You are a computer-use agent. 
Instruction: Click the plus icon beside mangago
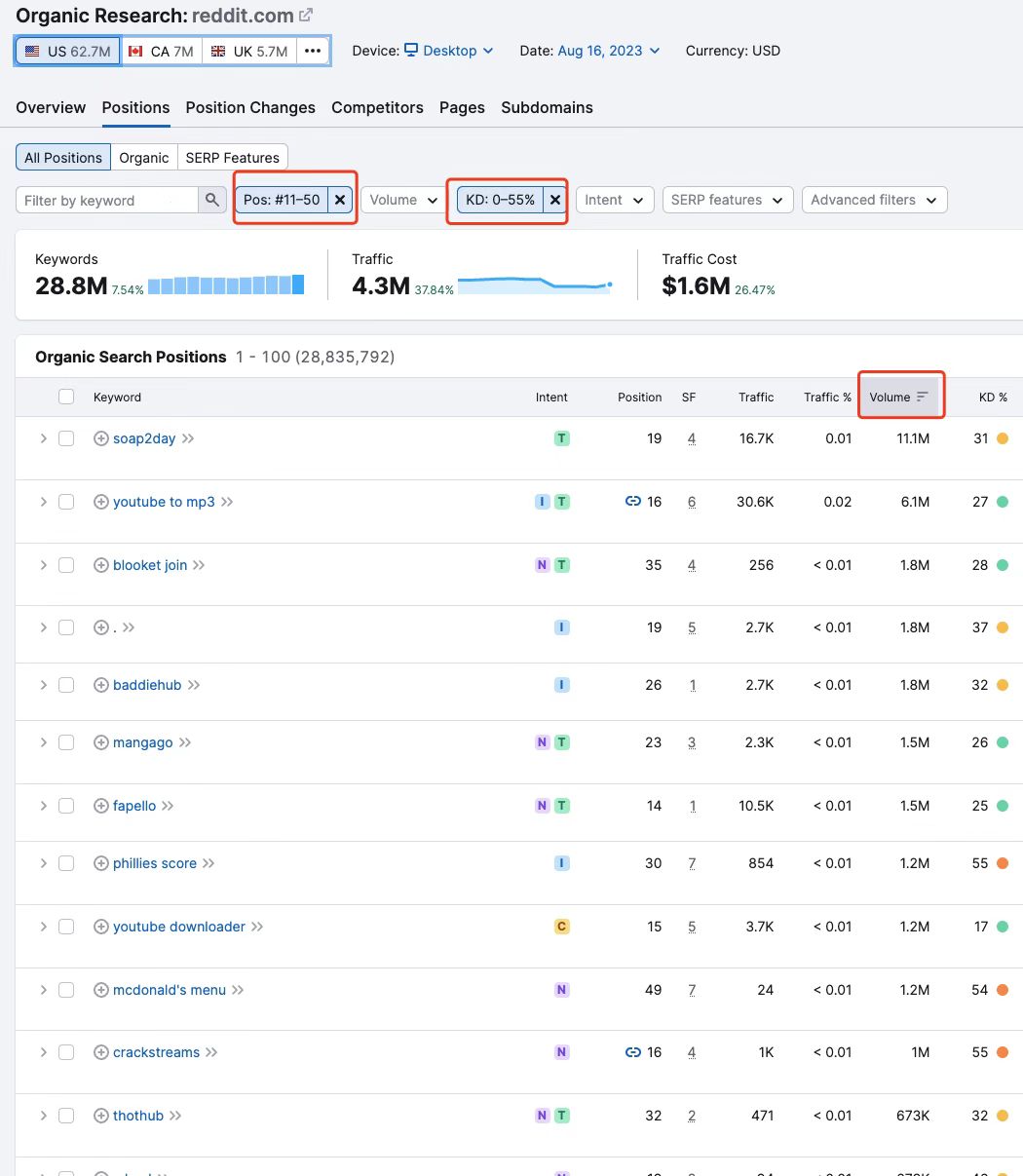100,742
